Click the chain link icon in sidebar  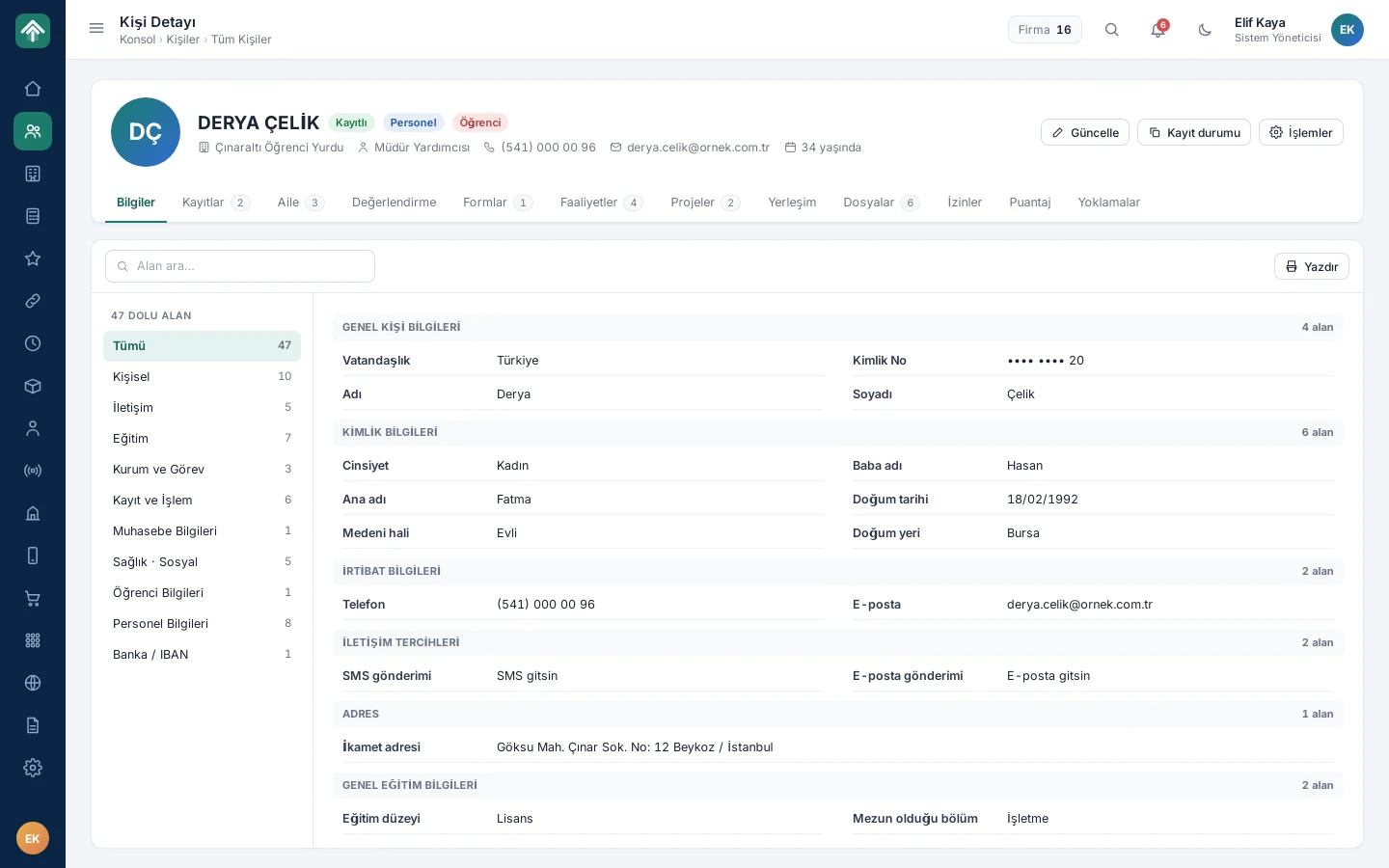point(33,301)
